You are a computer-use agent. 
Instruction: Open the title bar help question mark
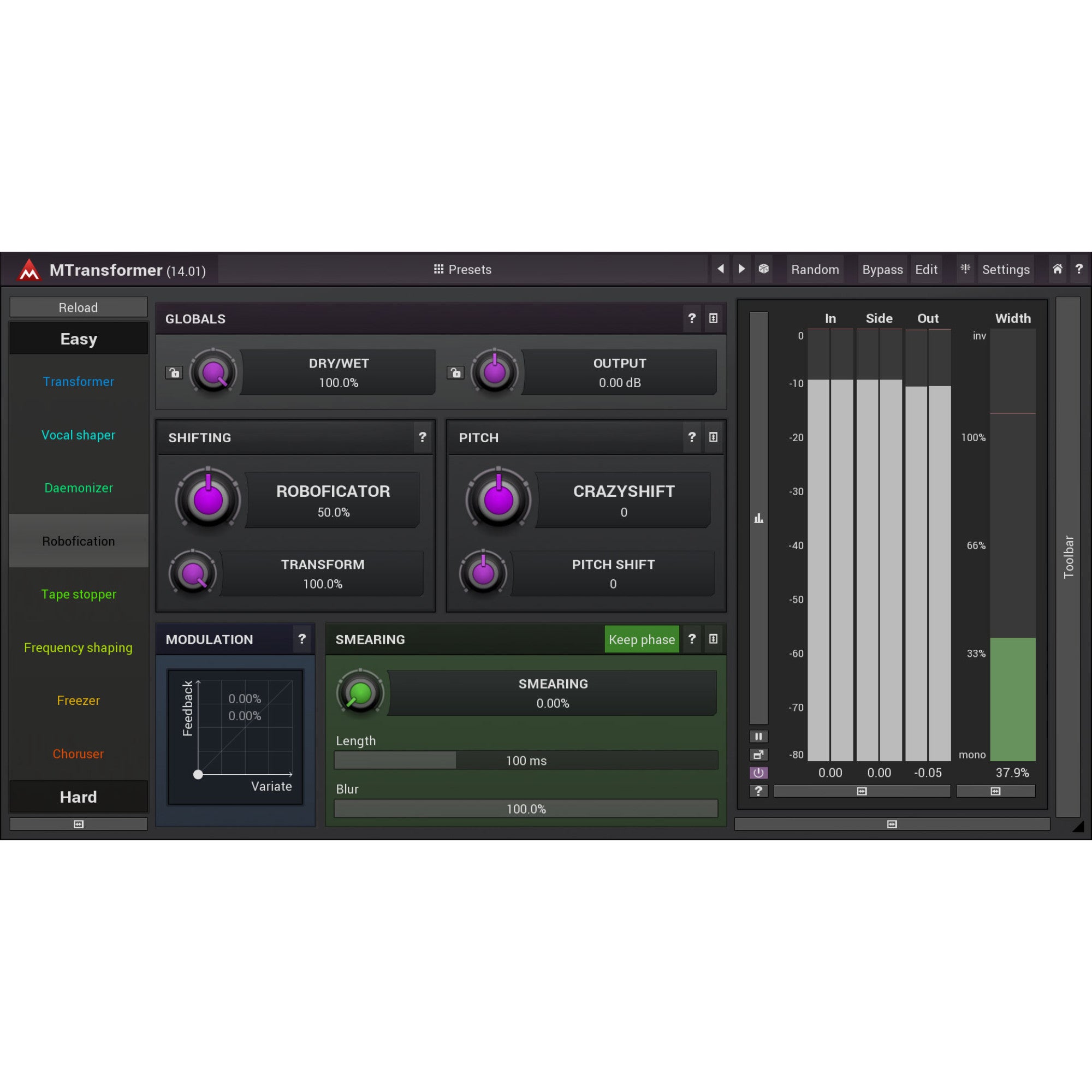1078,269
